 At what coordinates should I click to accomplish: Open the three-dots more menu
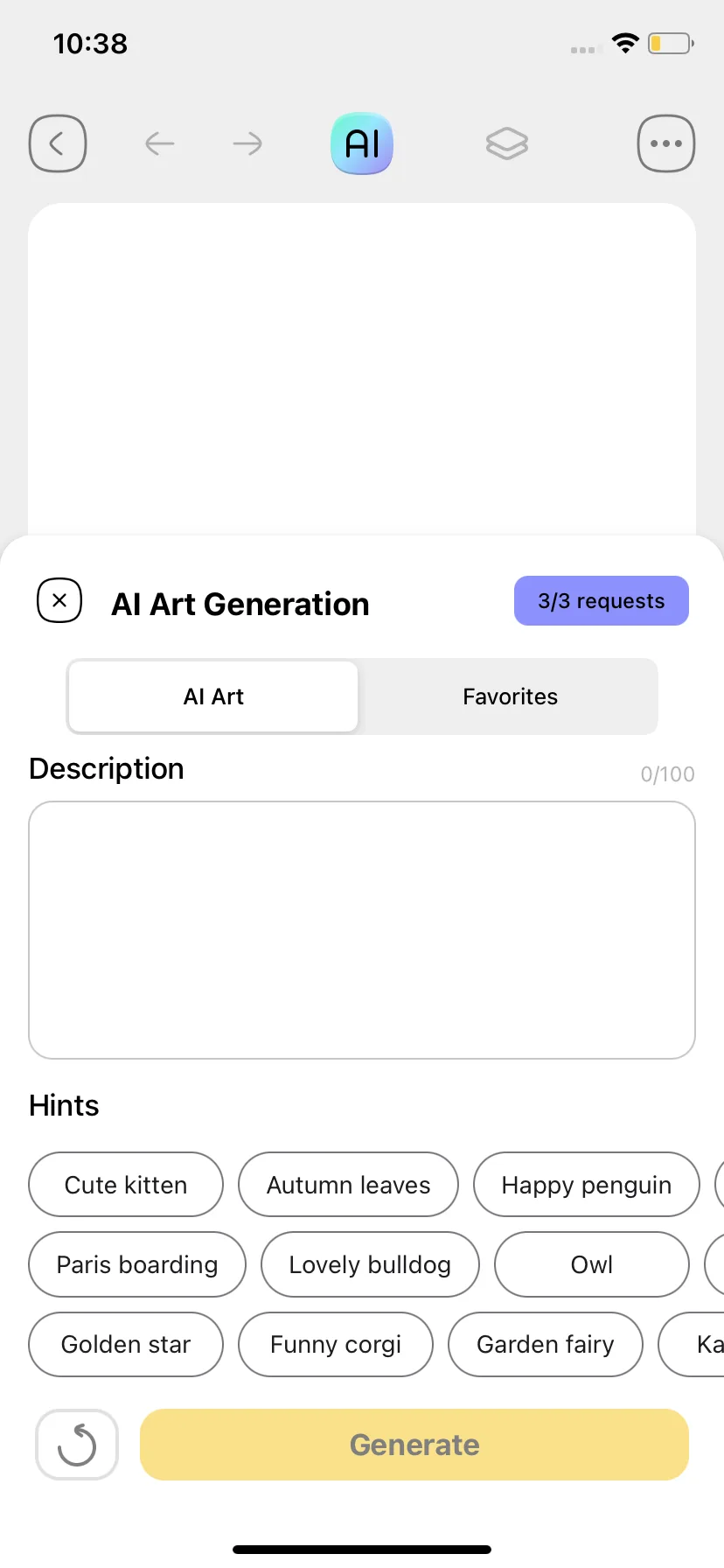pos(666,143)
